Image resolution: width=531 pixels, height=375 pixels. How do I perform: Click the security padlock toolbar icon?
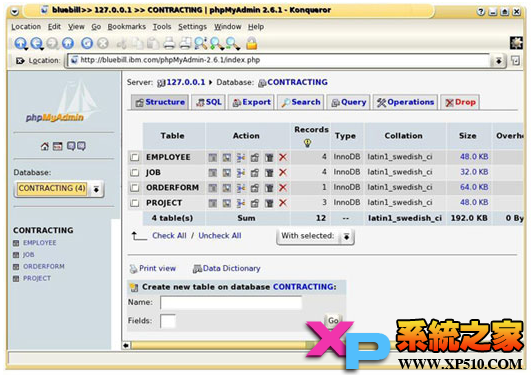coord(251,43)
